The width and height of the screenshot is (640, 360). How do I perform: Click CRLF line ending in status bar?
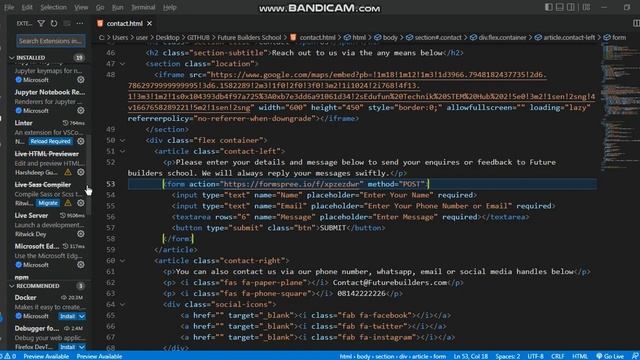[558, 356]
